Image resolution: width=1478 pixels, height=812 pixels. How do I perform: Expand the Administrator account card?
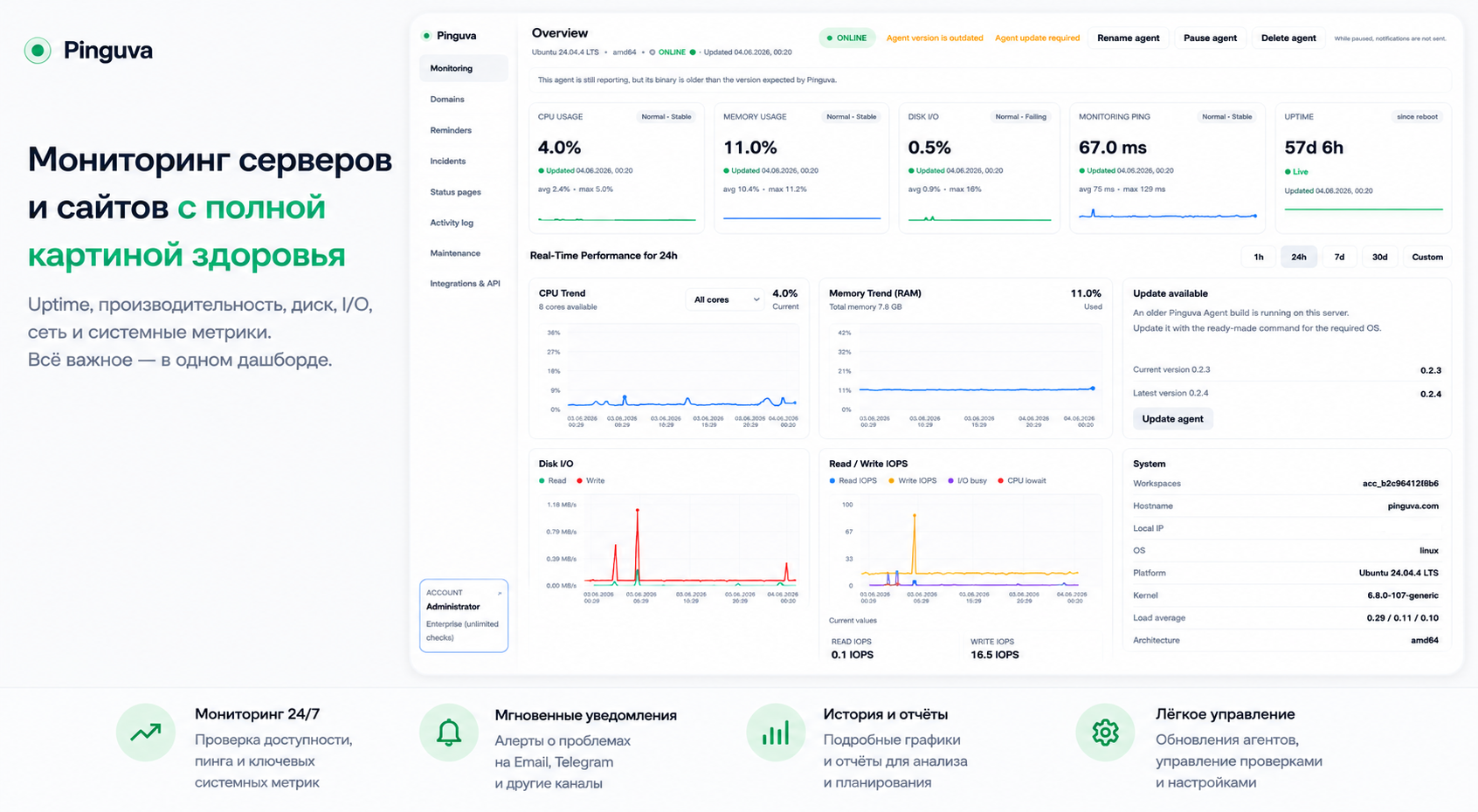(464, 616)
